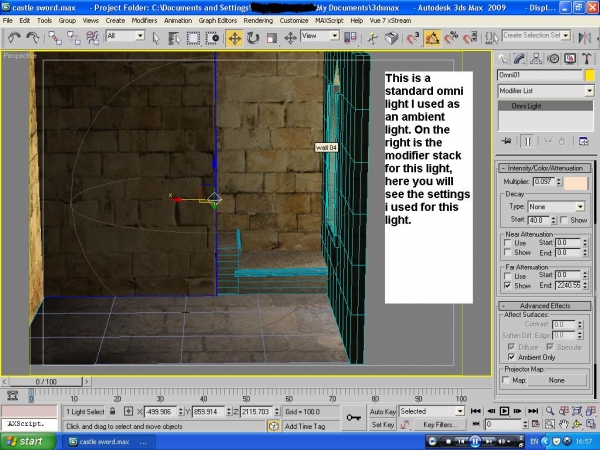Toggle the Percent Snap icon

[x=451, y=38]
